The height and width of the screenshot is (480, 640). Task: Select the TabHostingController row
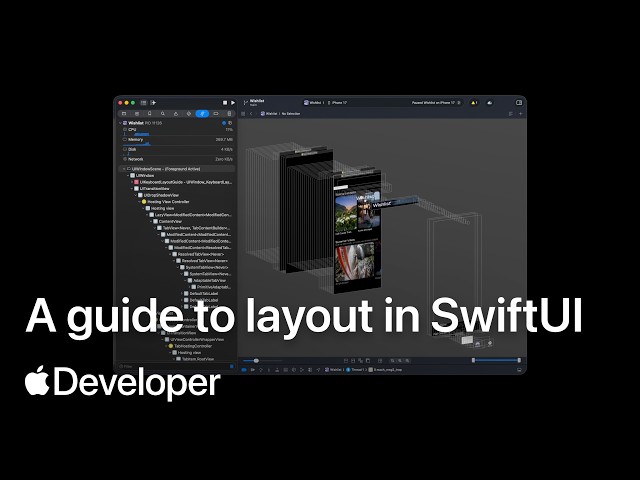190,346
